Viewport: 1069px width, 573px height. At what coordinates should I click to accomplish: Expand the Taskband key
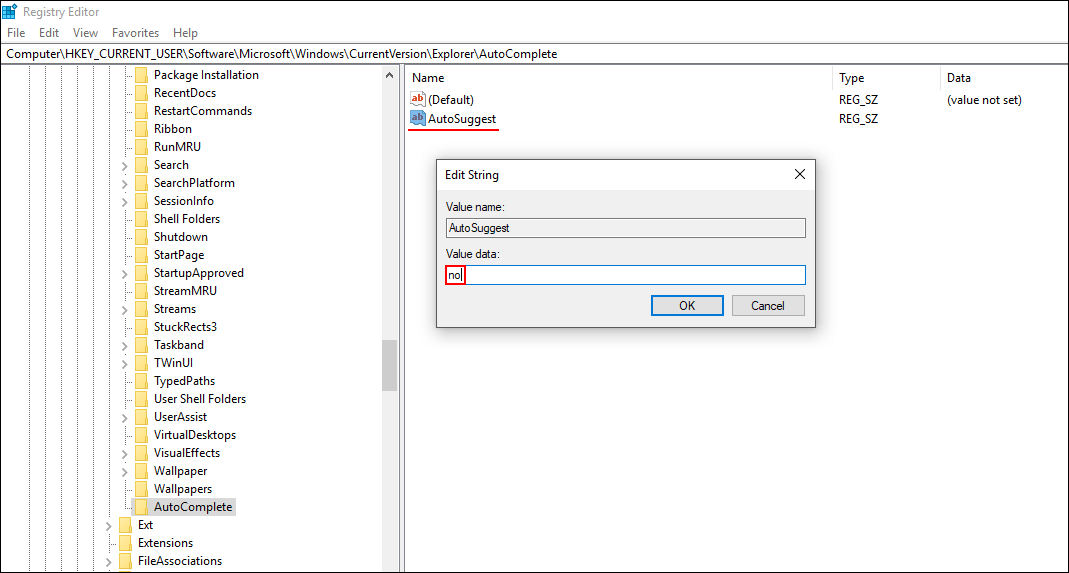click(124, 345)
